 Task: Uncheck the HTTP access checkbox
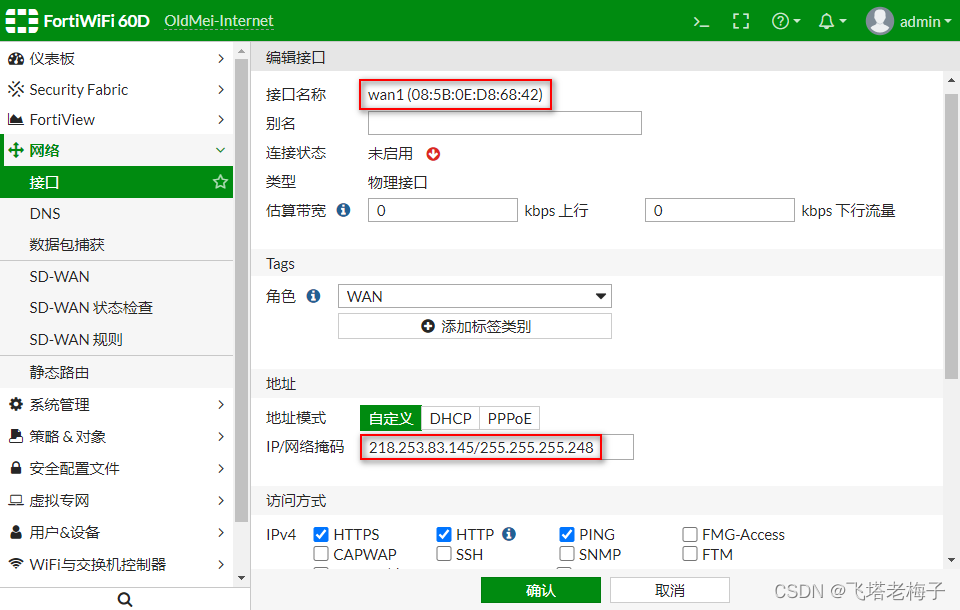(x=444, y=535)
